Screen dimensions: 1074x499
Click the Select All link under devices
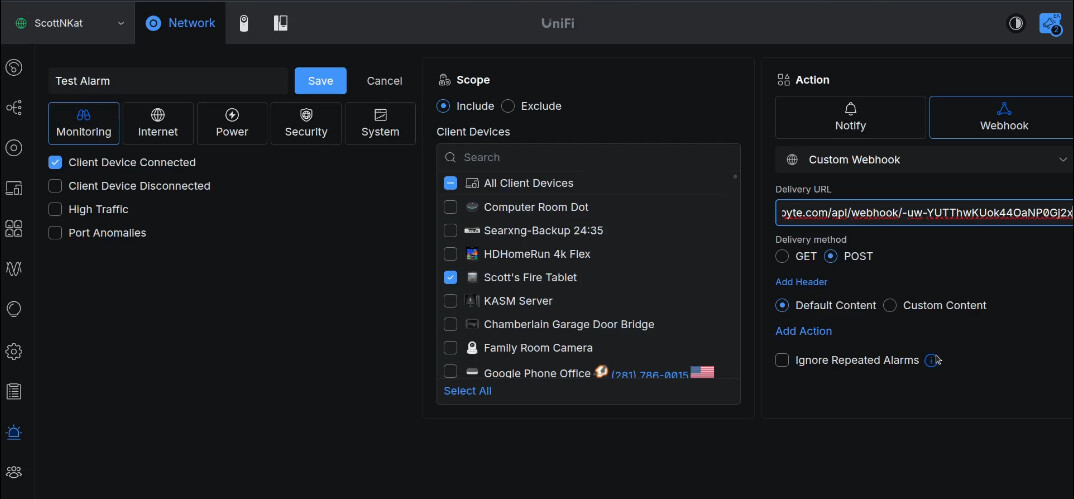pyautogui.click(x=467, y=391)
